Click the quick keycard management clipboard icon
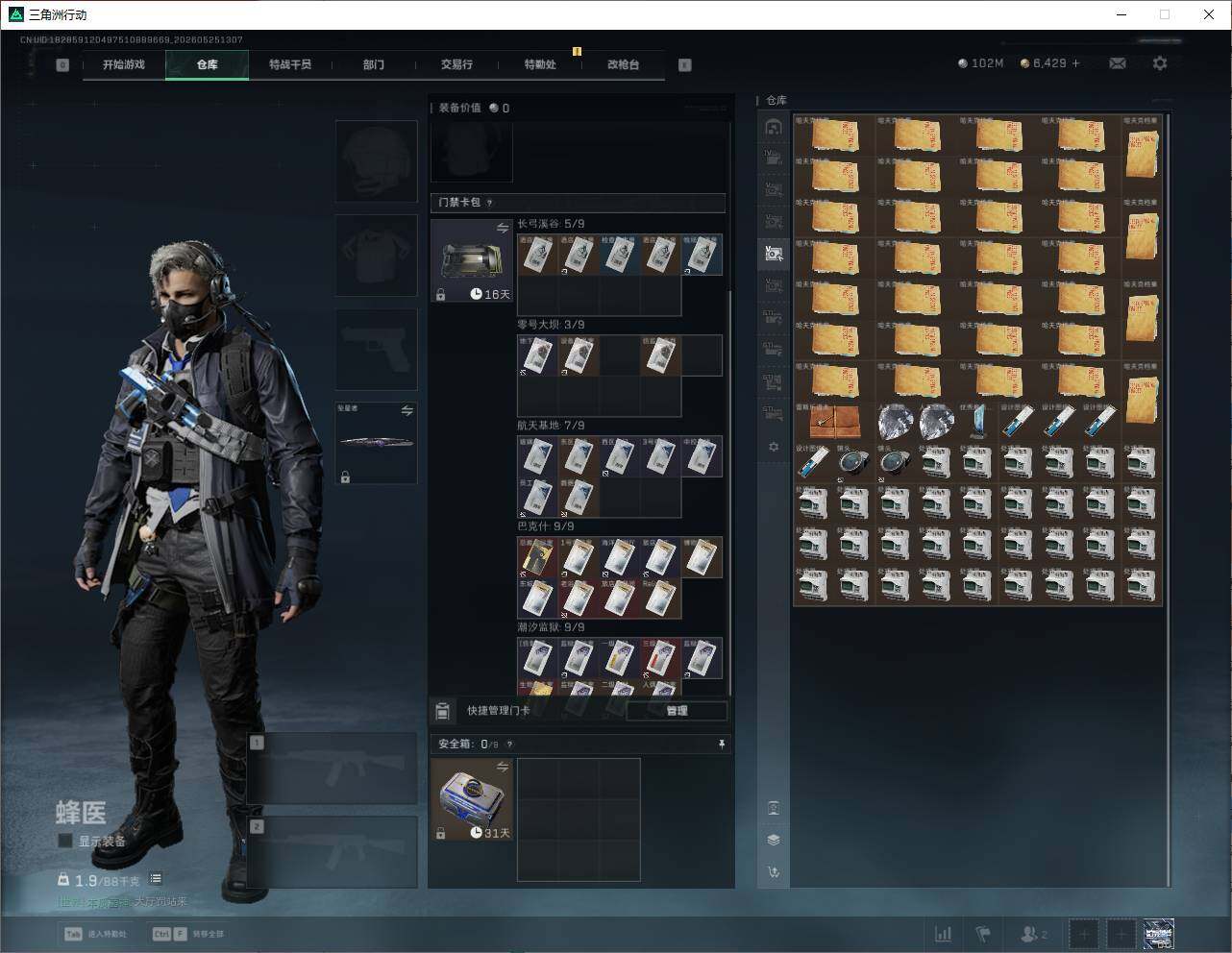 click(442, 711)
